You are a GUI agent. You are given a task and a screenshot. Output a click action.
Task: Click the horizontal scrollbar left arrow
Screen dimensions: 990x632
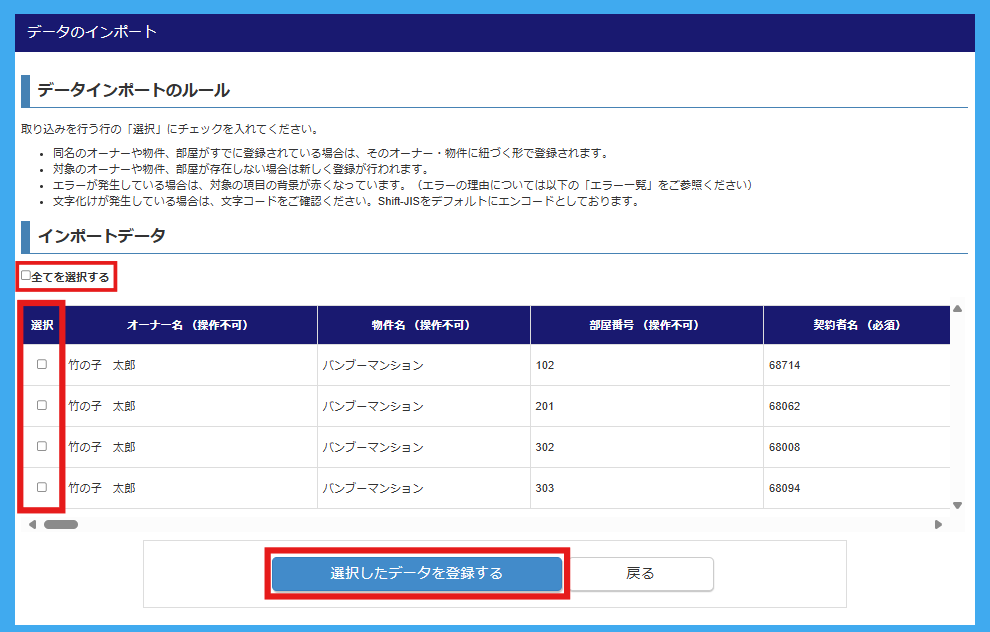tap(32, 524)
